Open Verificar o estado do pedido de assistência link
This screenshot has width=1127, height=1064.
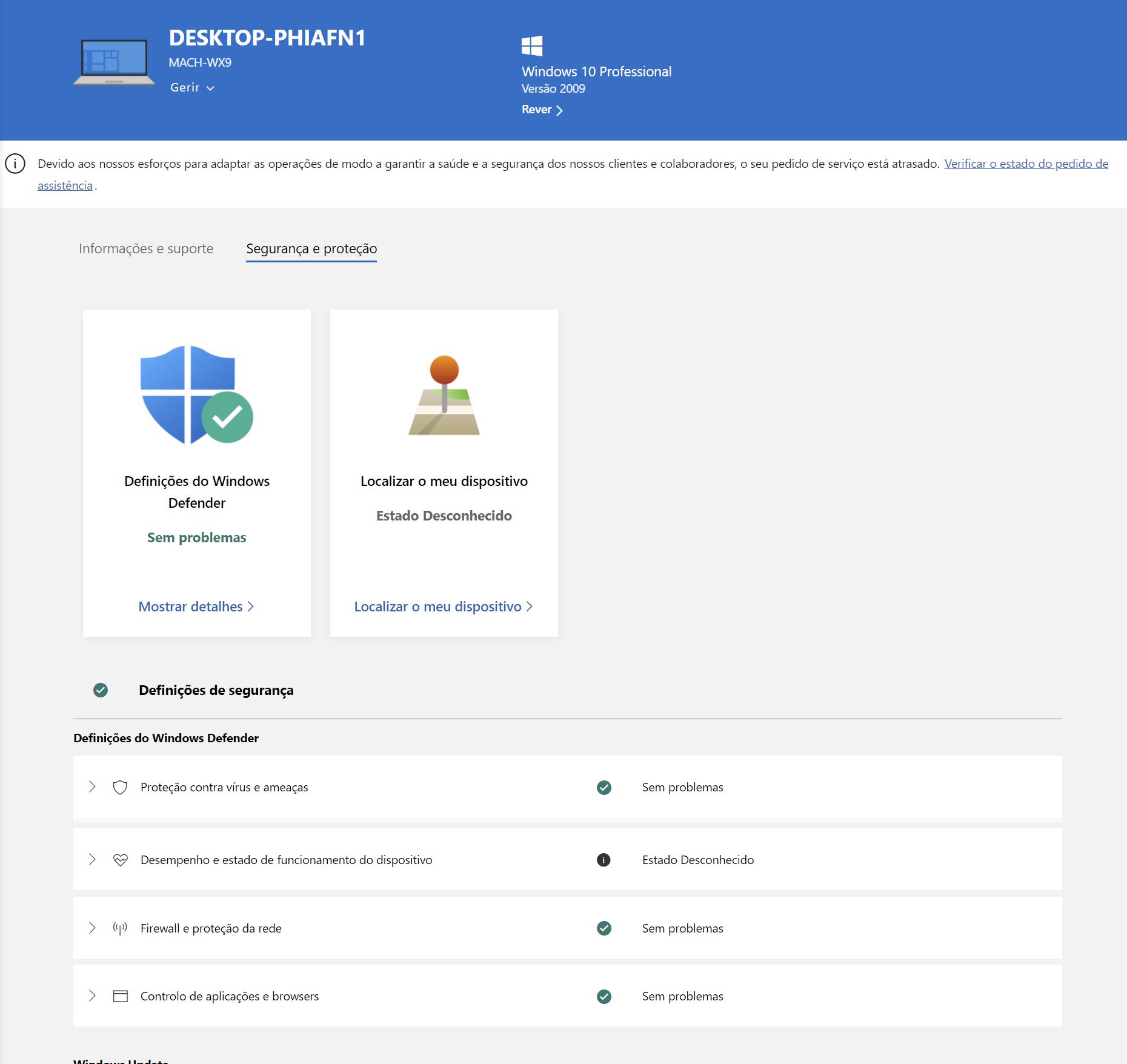[x=1026, y=164]
